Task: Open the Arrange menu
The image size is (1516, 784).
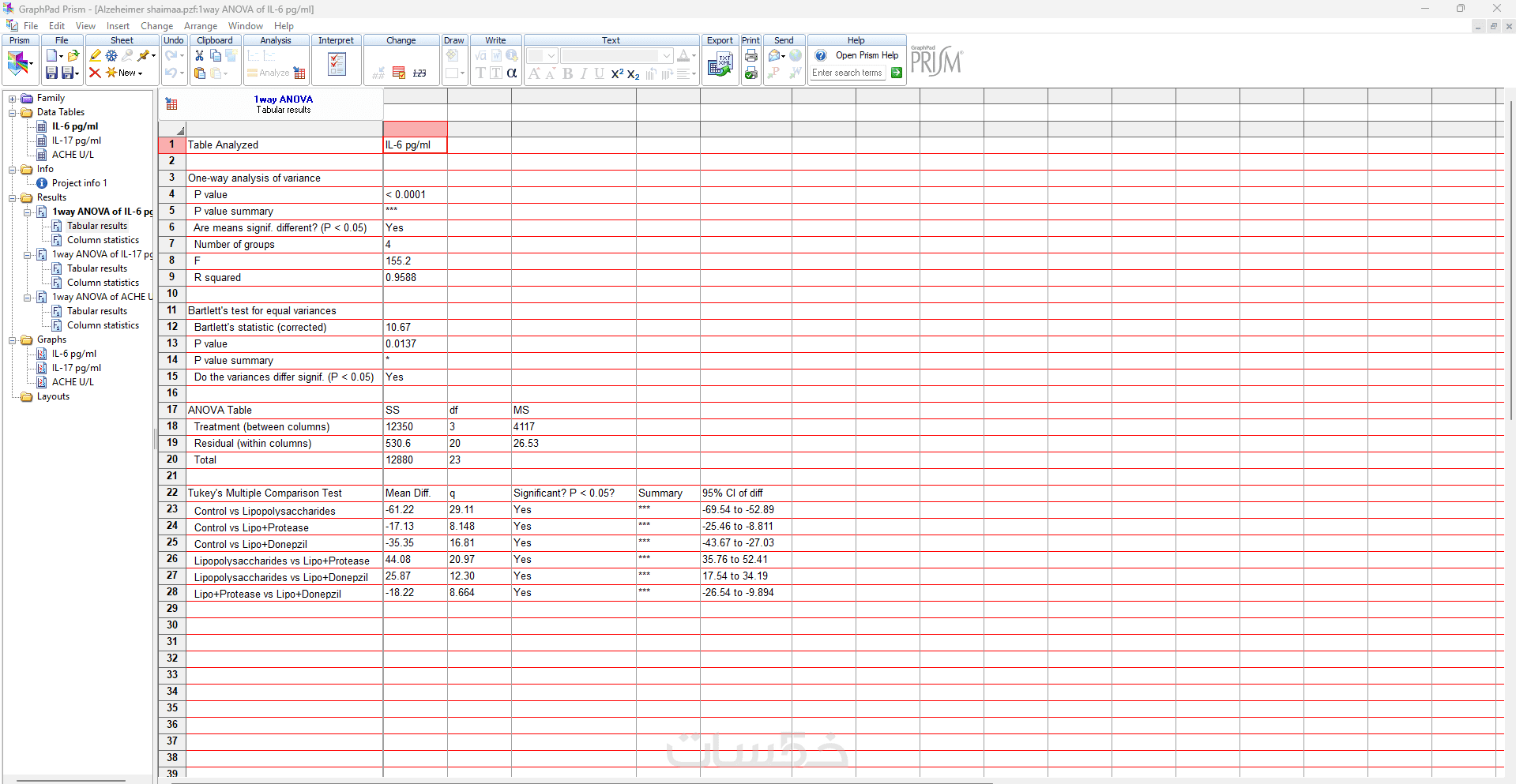Action: click(x=201, y=26)
